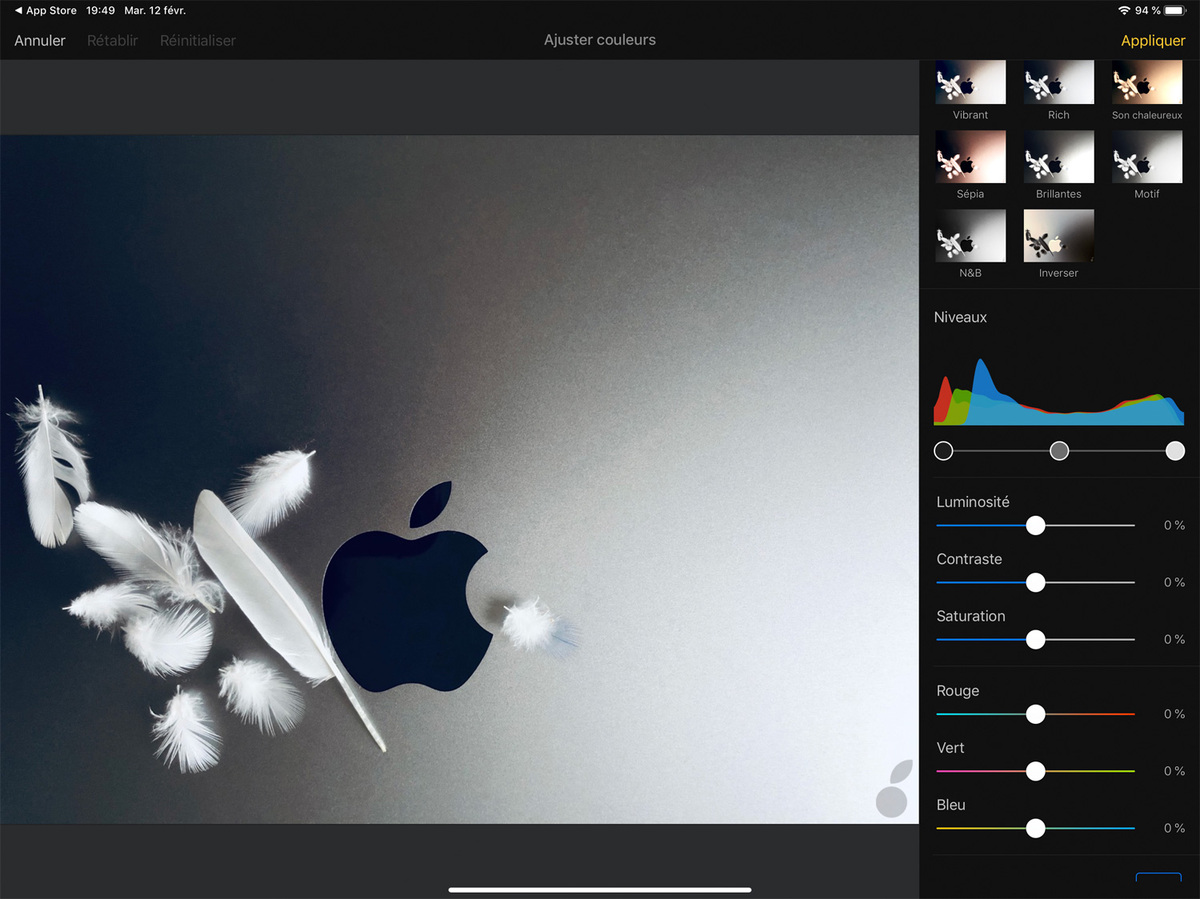Tap the Réinitialiser button

[198, 41]
